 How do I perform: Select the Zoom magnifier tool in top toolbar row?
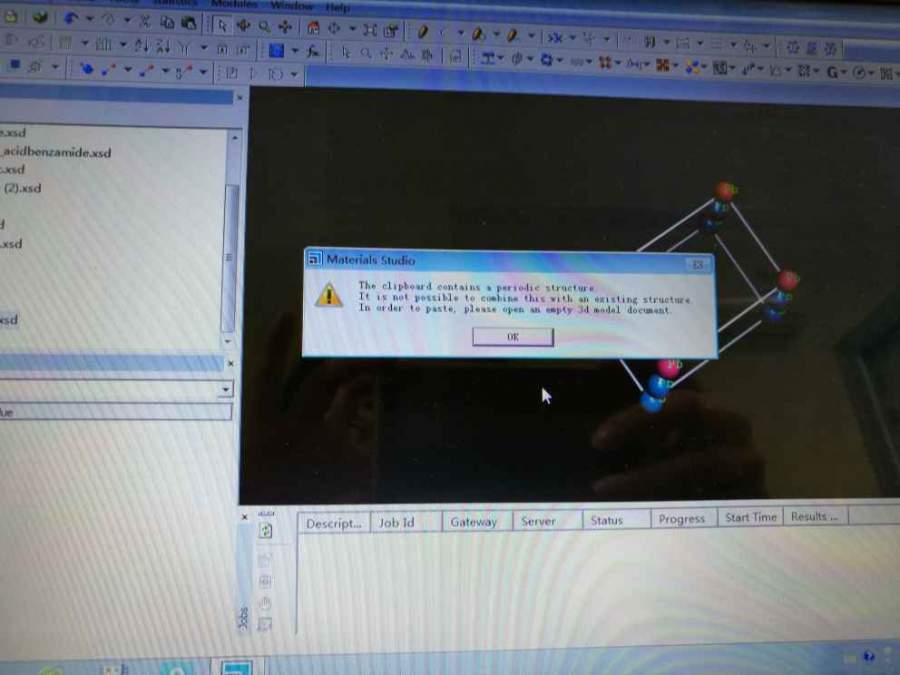coord(265,26)
